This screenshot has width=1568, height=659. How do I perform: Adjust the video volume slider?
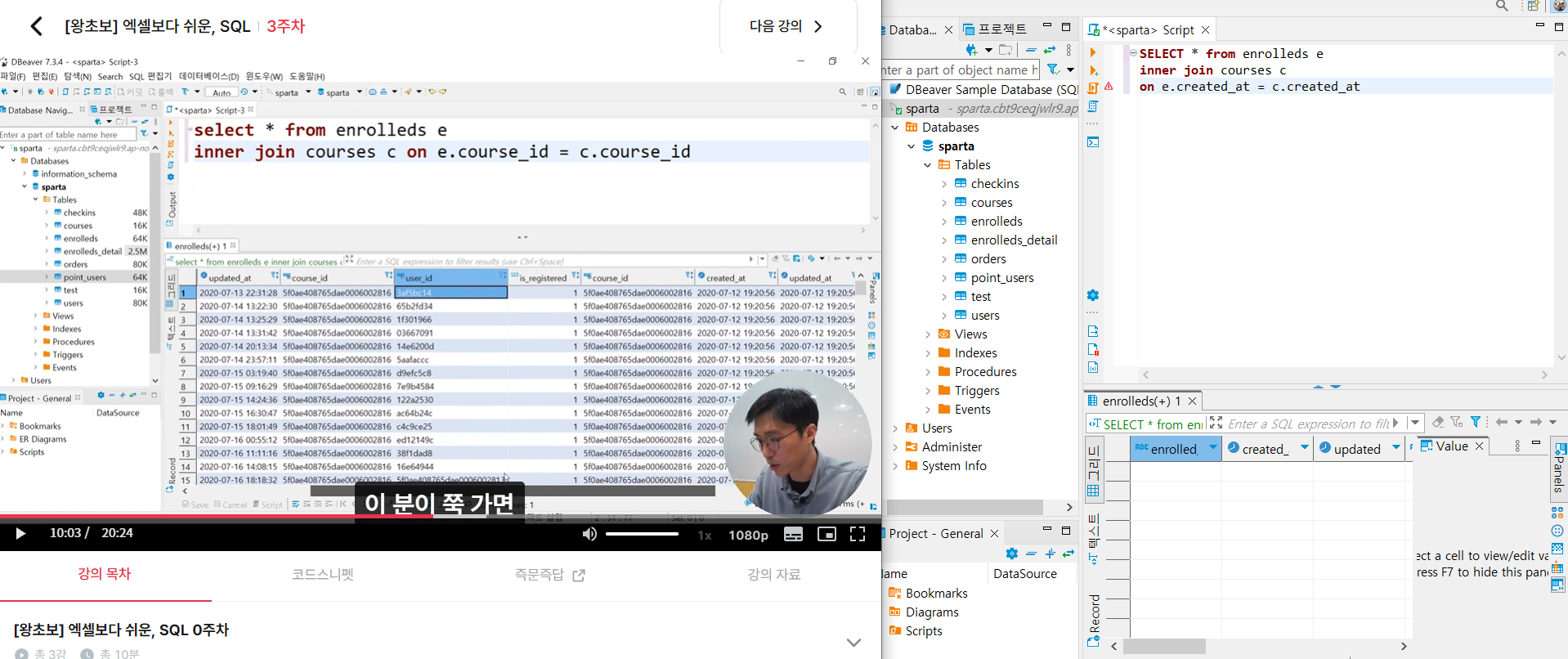pos(643,534)
